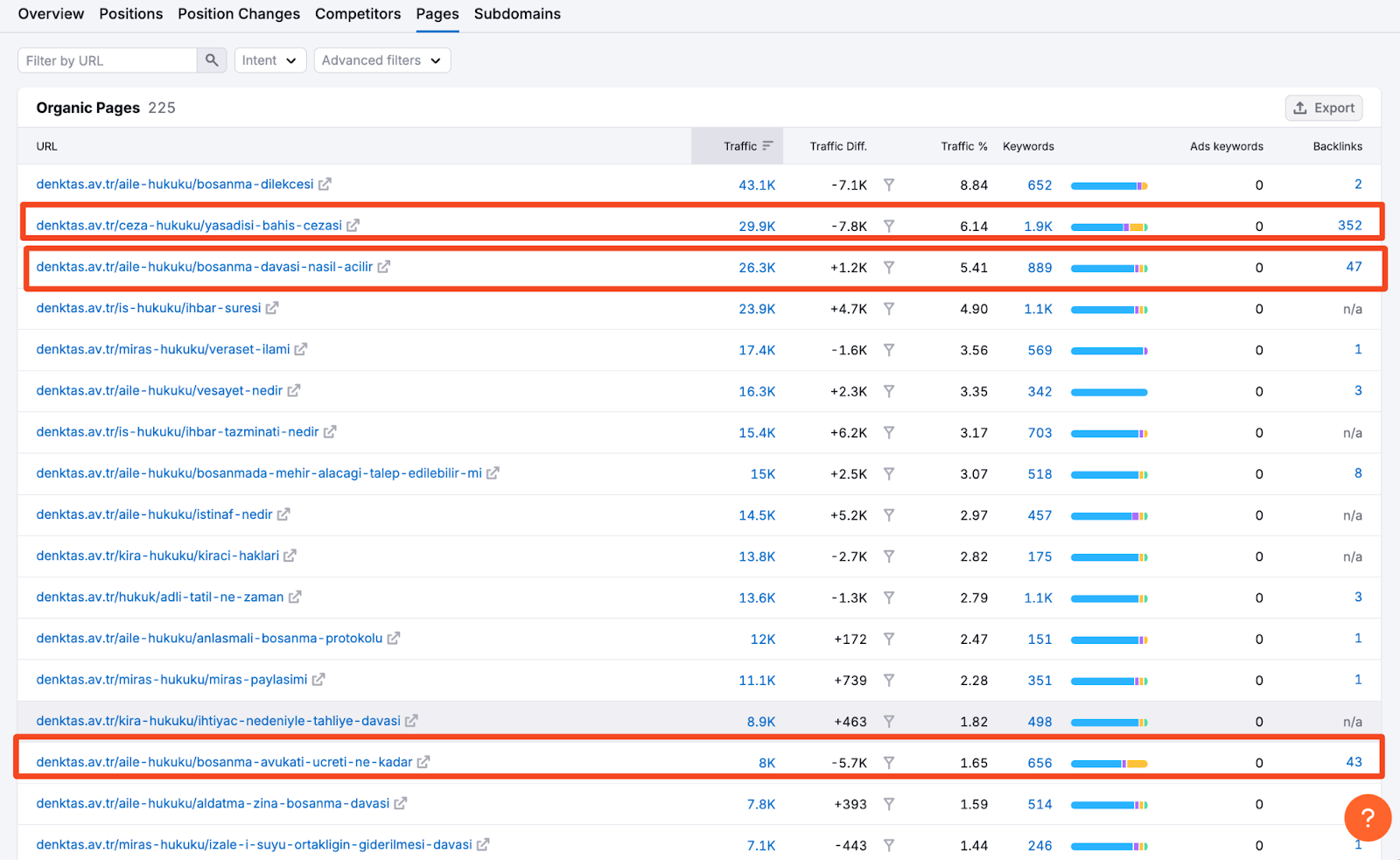This screenshot has width=1400, height=860.
Task: Focus the Filter by URL input field
Action: pos(108,60)
